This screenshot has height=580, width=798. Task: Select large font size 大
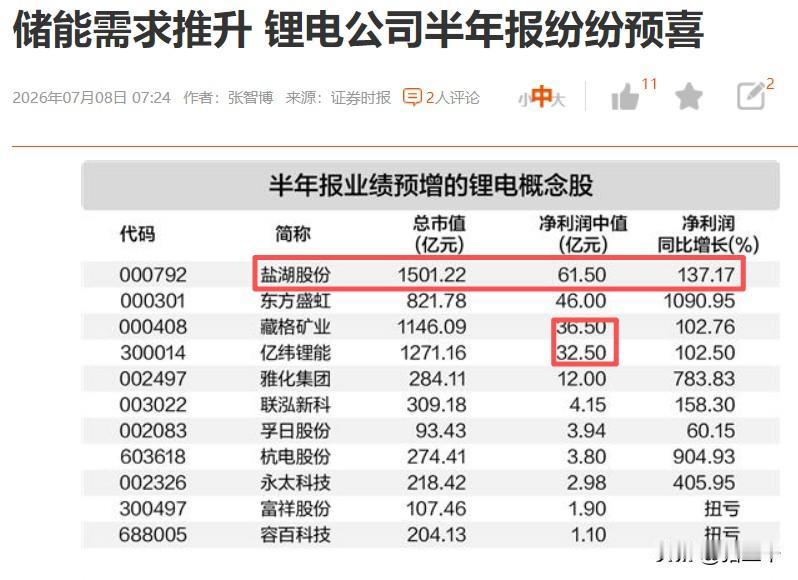coord(558,100)
